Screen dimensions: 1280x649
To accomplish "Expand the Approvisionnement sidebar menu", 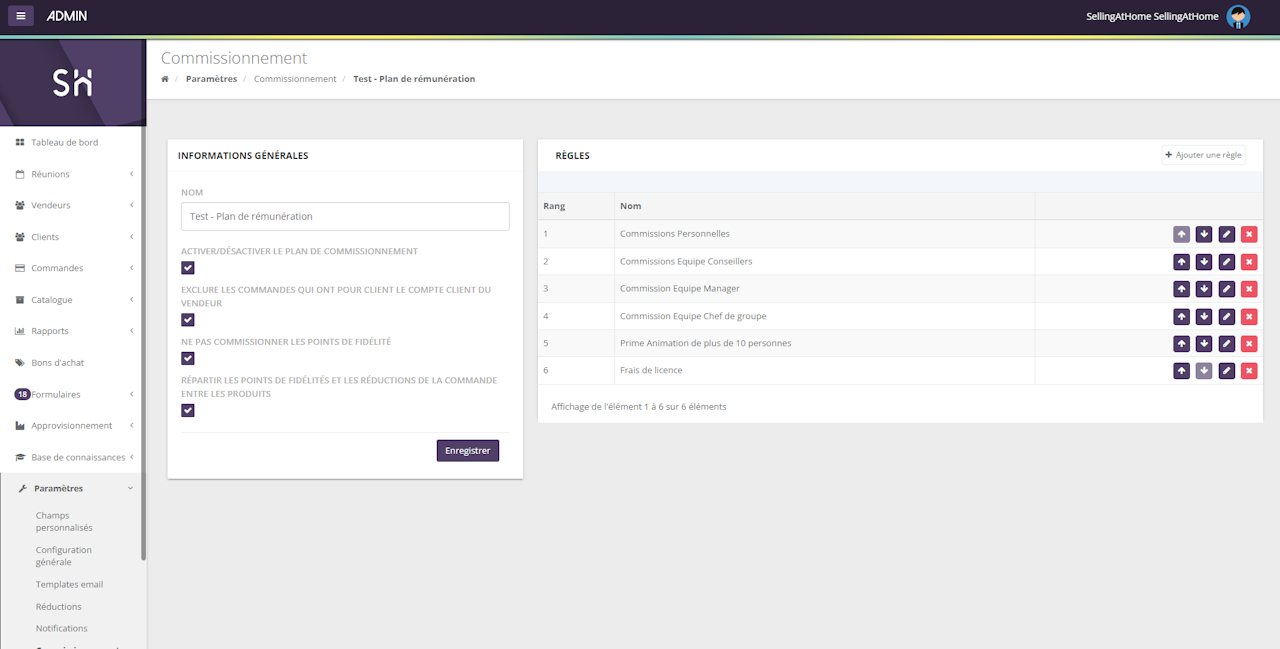I will click(73, 426).
